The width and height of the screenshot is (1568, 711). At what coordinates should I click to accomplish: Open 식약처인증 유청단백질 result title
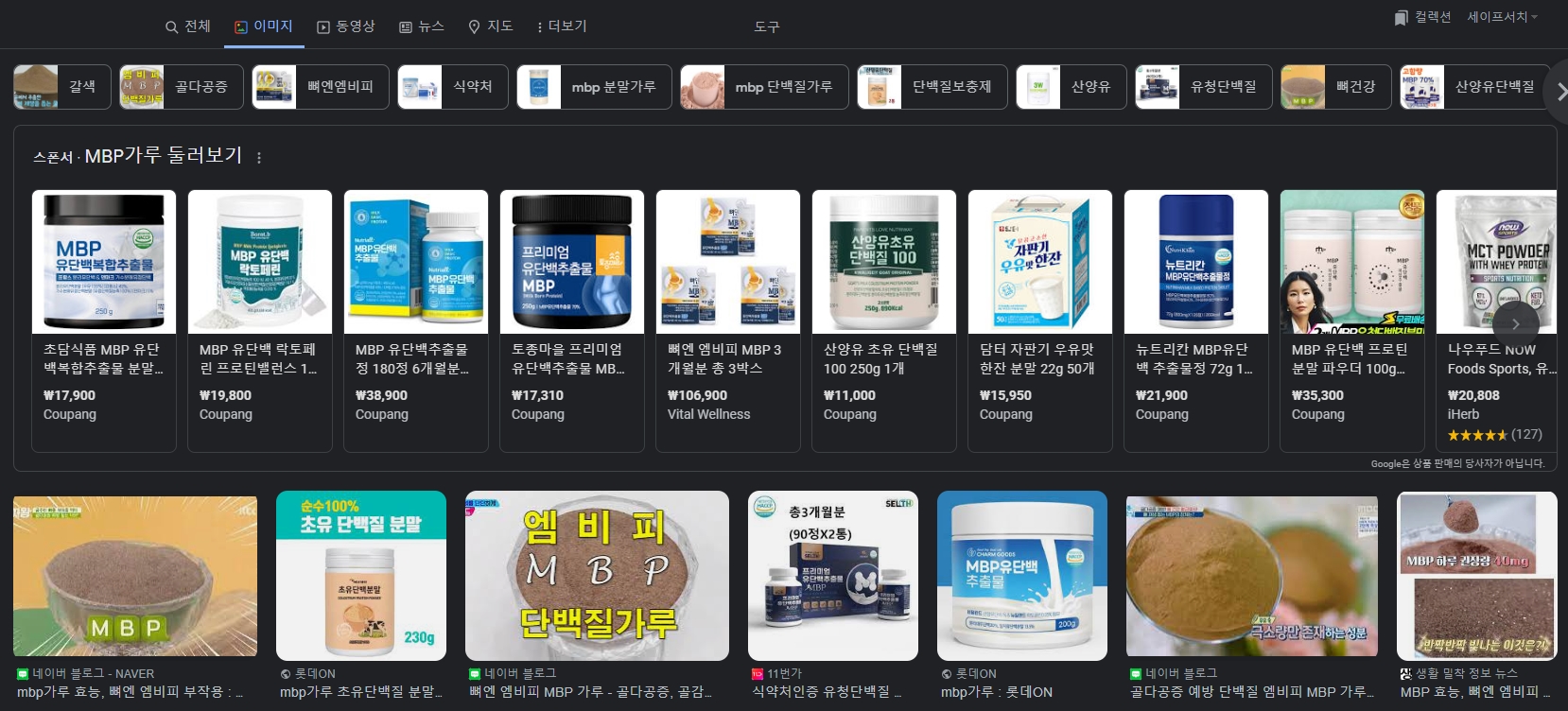click(x=827, y=692)
